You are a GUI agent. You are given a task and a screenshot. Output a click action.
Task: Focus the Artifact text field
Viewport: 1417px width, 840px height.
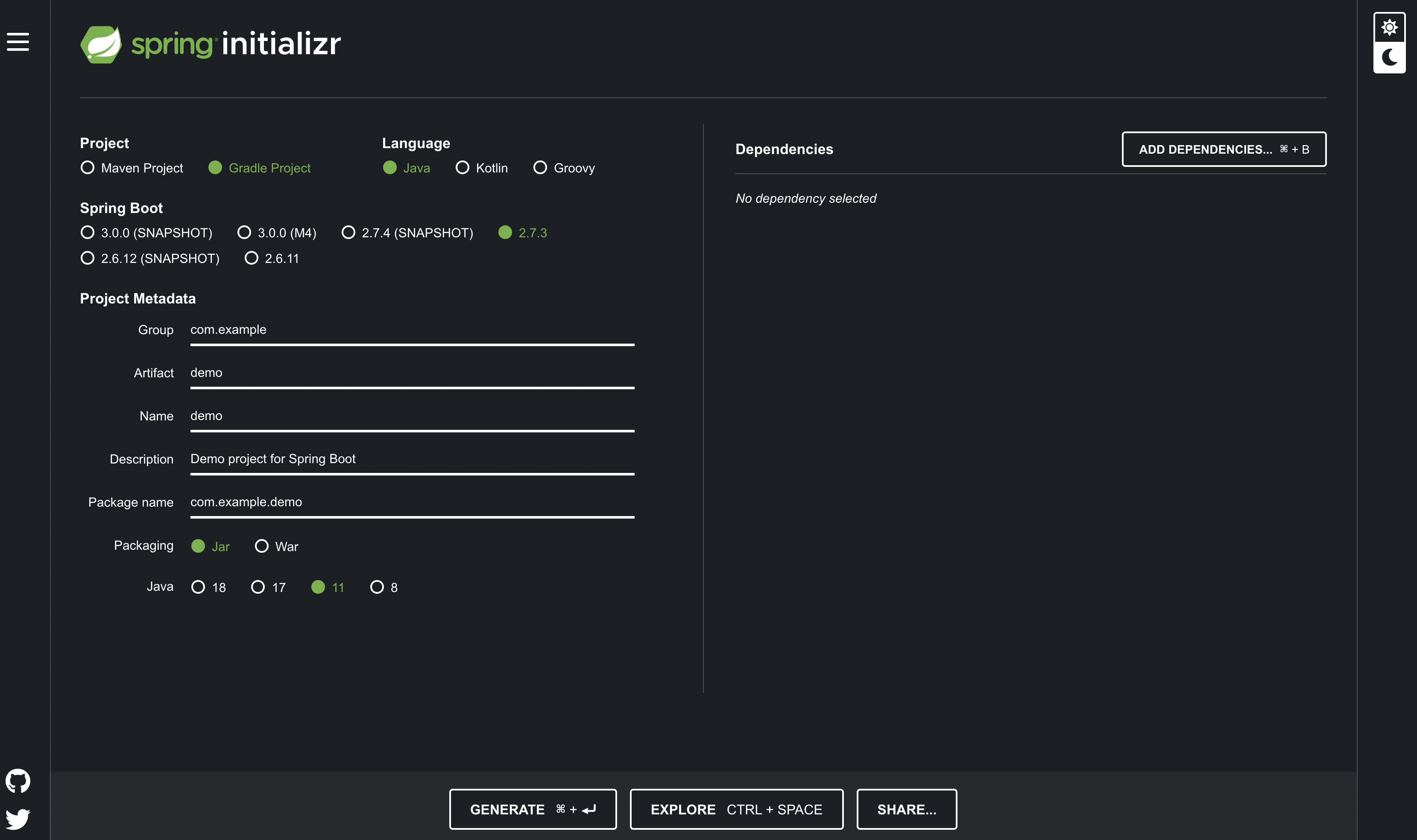tap(412, 373)
